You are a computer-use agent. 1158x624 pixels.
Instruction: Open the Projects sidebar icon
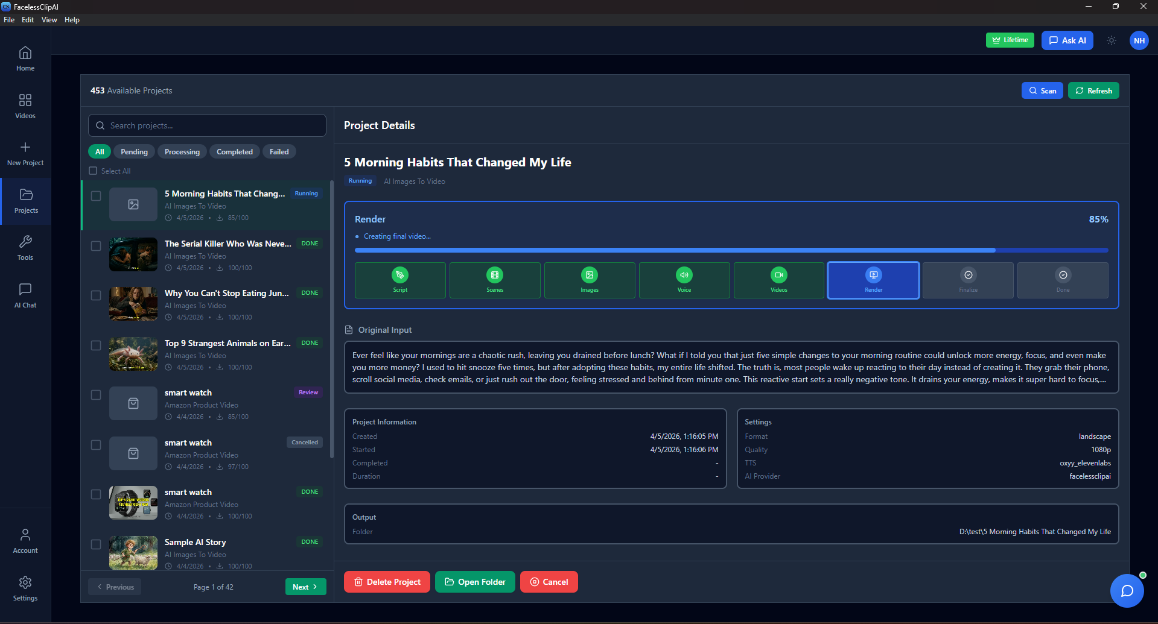(26, 201)
